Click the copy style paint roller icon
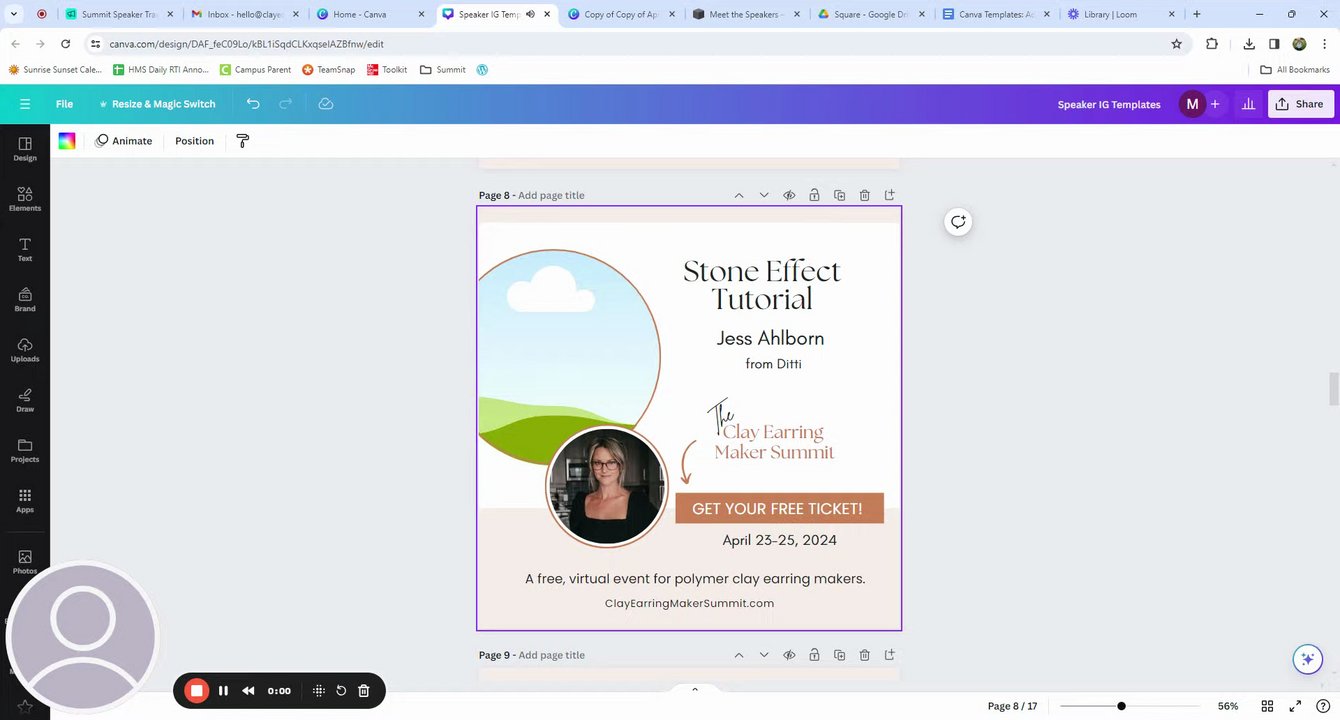This screenshot has height=720, width=1340. pyautogui.click(x=242, y=141)
